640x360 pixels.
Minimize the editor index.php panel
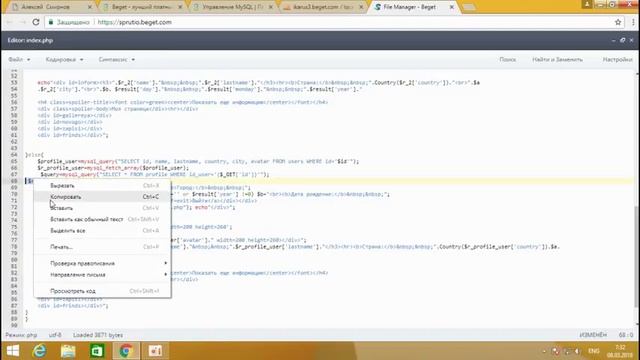613,40
